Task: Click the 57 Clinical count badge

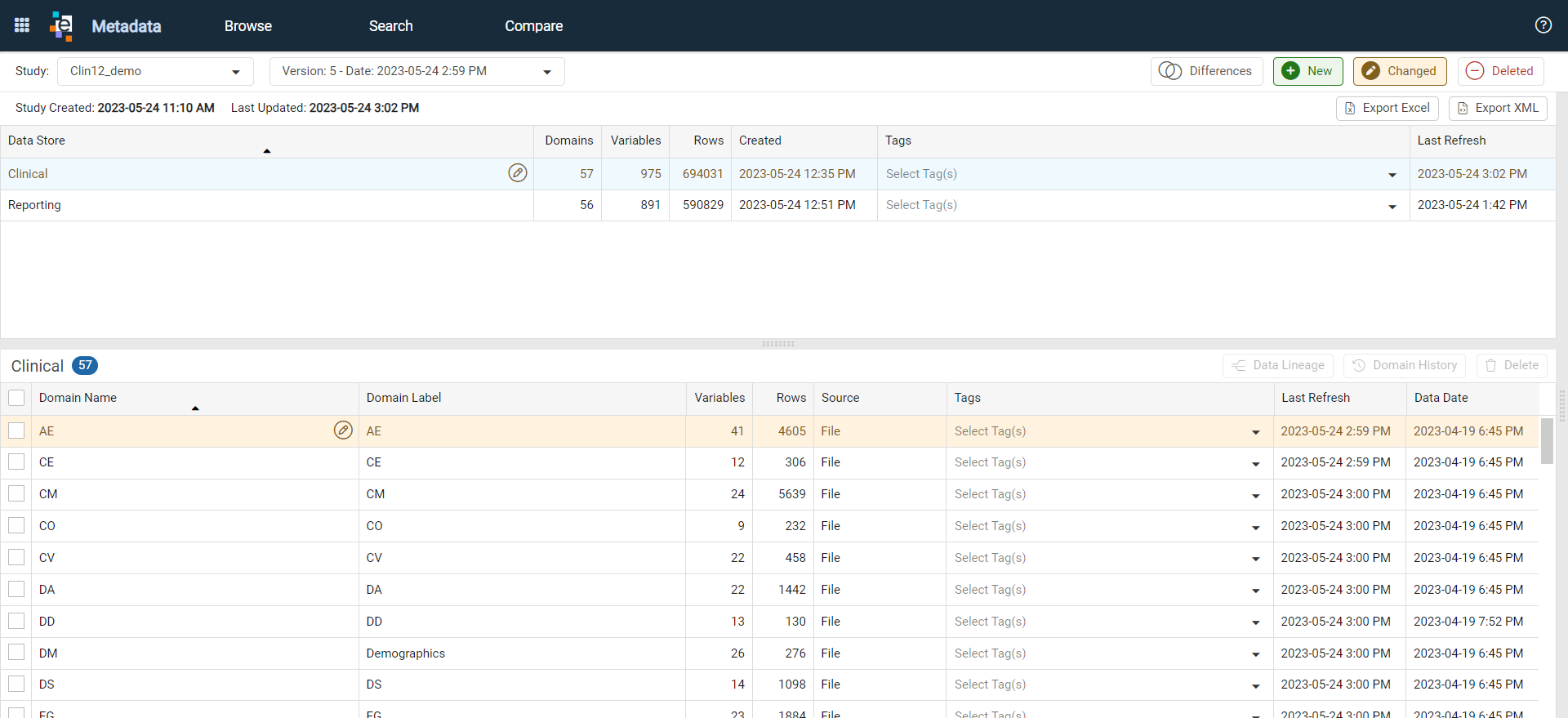Action: point(85,365)
